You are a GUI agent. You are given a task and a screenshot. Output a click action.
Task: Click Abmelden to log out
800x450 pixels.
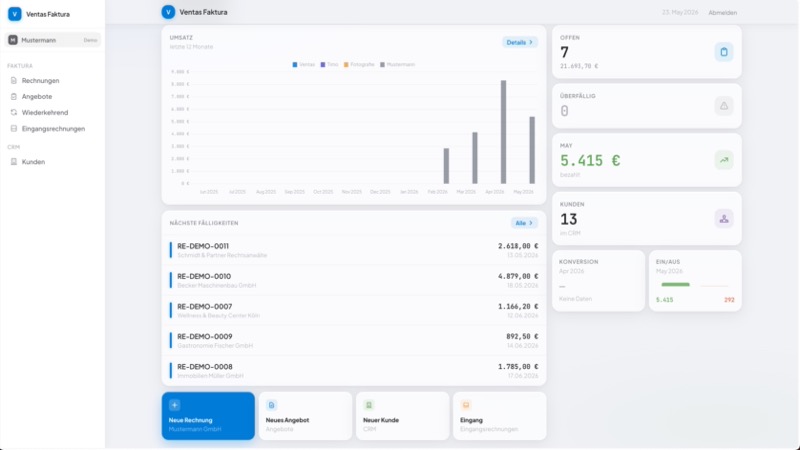(x=722, y=13)
